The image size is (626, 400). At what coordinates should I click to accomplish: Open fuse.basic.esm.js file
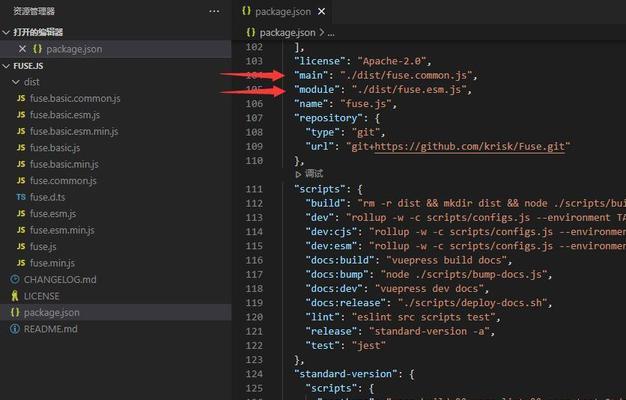coord(65,115)
